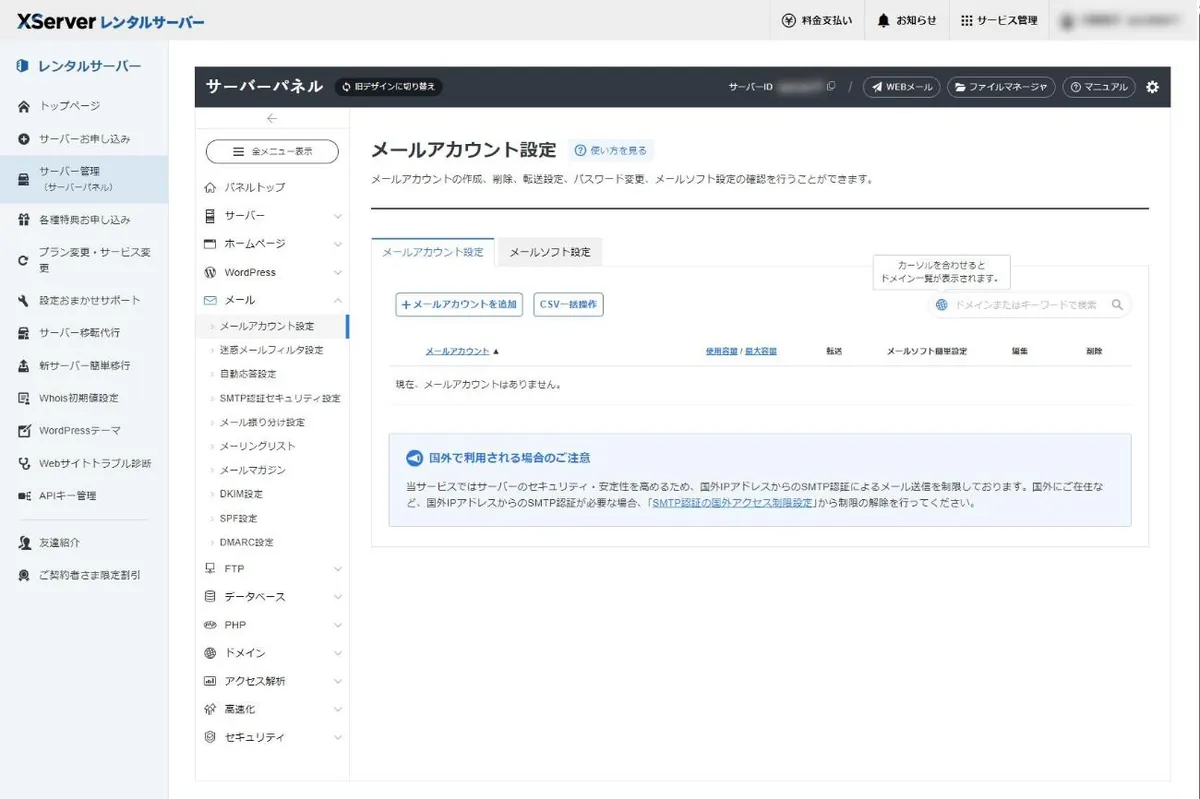Follow the SMTP認証の国外アクセス制限設定 link
Viewport: 1200px width, 799px height.
tap(732, 503)
